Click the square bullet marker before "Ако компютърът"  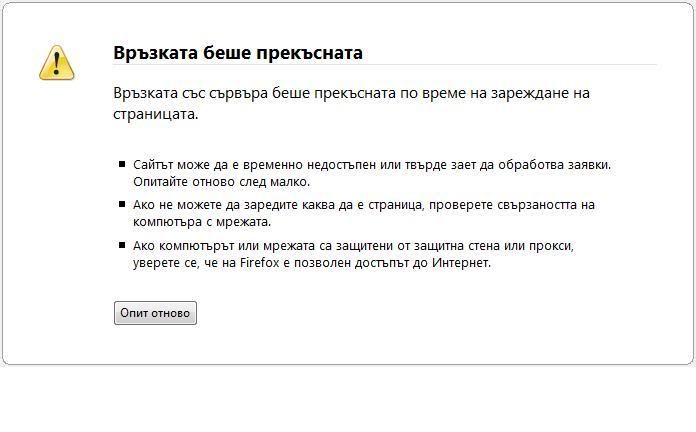tap(122, 246)
